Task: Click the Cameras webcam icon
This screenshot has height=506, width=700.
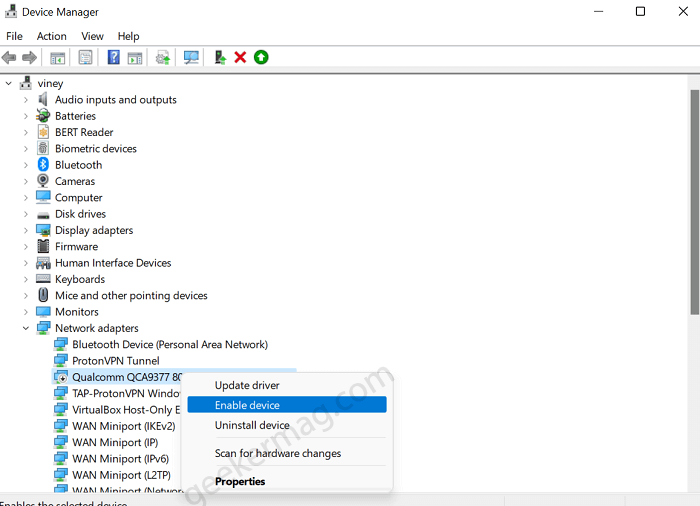Action: pyautogui.click(x=43, y=181)
